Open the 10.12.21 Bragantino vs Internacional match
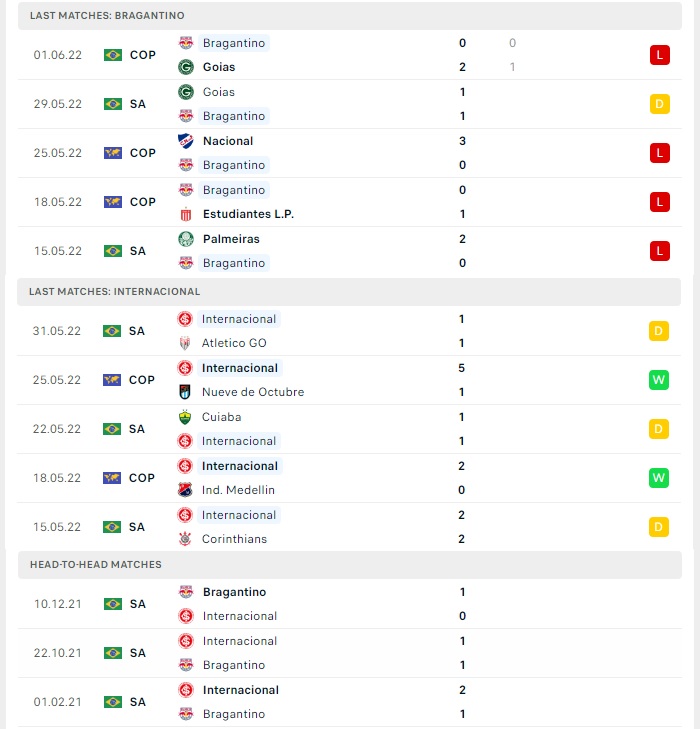This screenshot has width=700, height=729. click(x=350, y=604)
